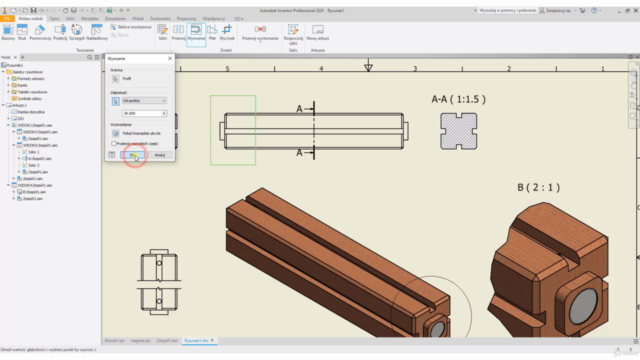
Task: Open the Plik file menu tab
Action: point(7,18)
